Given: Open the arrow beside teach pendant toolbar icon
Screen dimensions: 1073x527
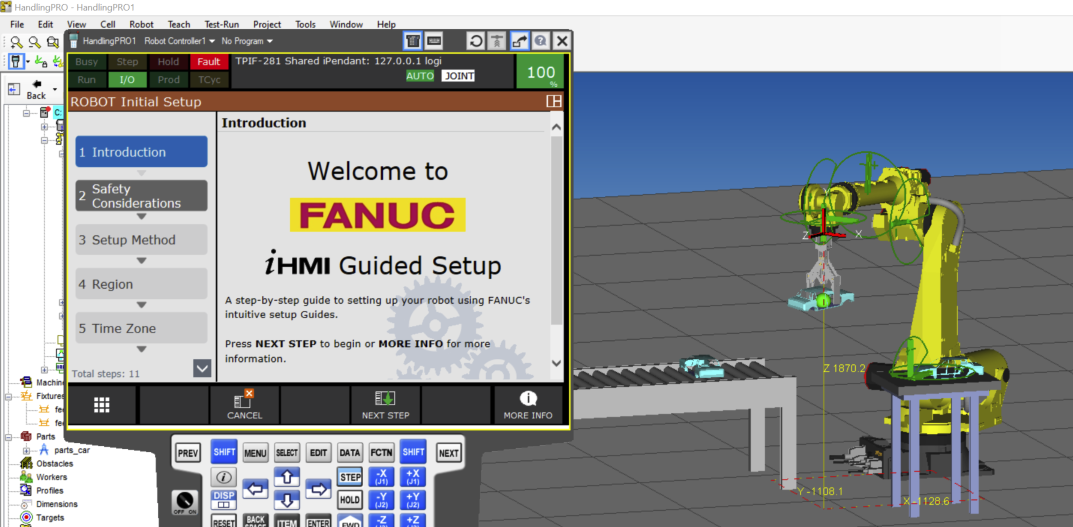Looking at the screenshot, I should (x=29, y=62).
